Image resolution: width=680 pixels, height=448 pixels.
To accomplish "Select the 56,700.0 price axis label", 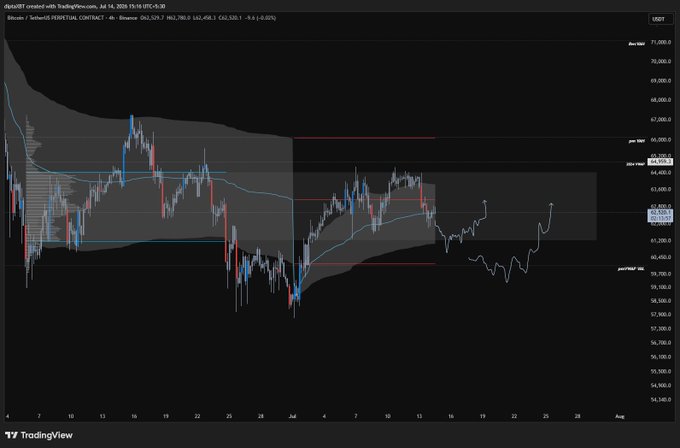I will coord(660,343).
